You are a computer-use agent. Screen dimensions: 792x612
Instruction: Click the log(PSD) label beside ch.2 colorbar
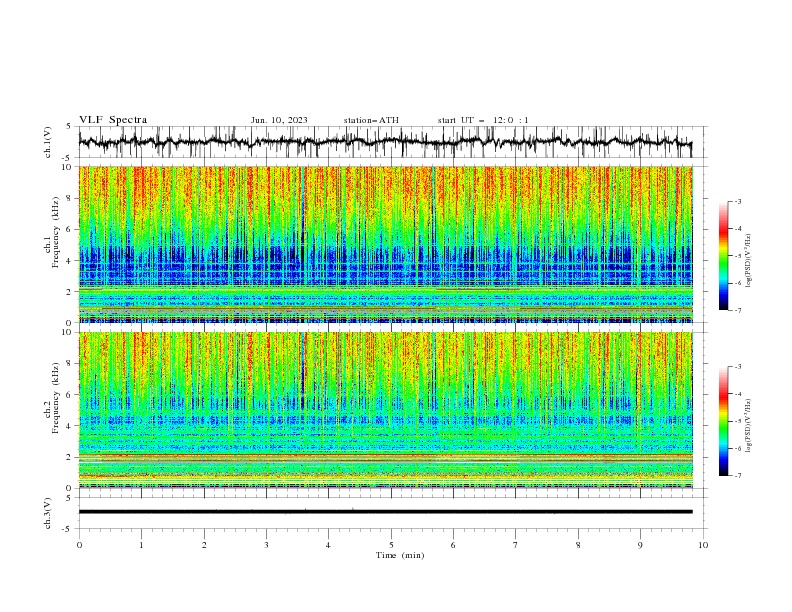(748, 426)
